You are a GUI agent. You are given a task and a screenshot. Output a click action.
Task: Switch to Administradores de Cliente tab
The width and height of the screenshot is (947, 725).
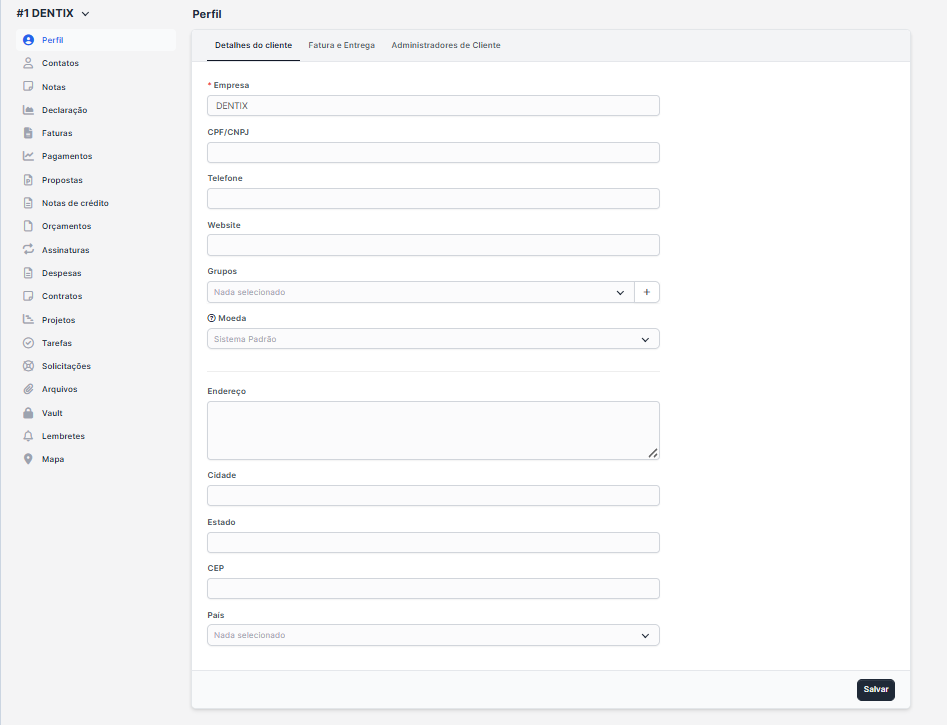446,46
